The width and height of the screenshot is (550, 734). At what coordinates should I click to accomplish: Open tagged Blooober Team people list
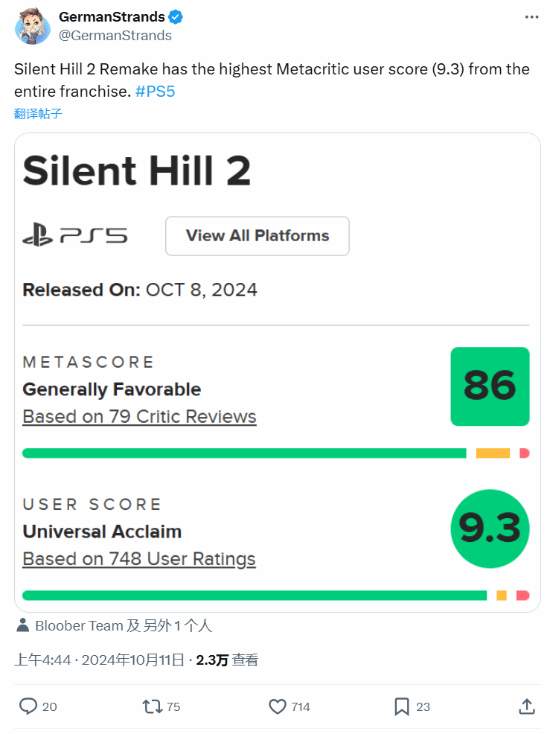(124, 625)
